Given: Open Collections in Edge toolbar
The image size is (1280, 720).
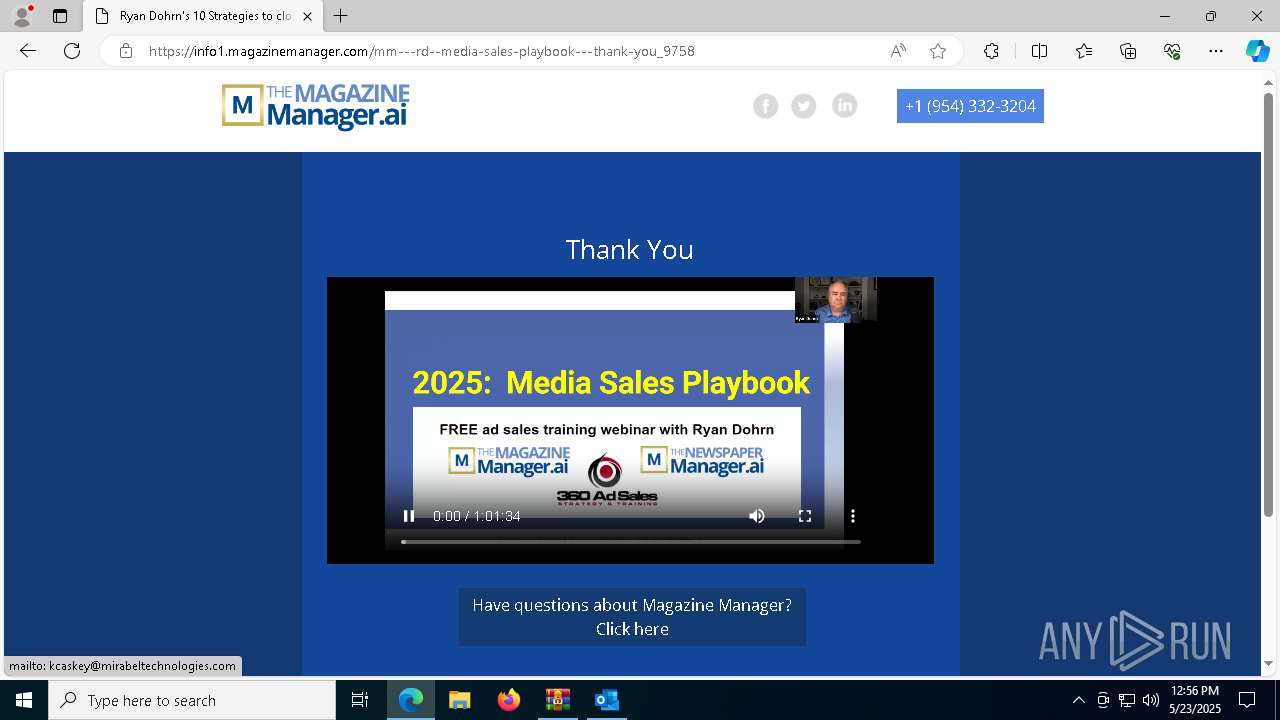Looking at the screenshot, I should pyautogui.click(x=1128, y=51).
